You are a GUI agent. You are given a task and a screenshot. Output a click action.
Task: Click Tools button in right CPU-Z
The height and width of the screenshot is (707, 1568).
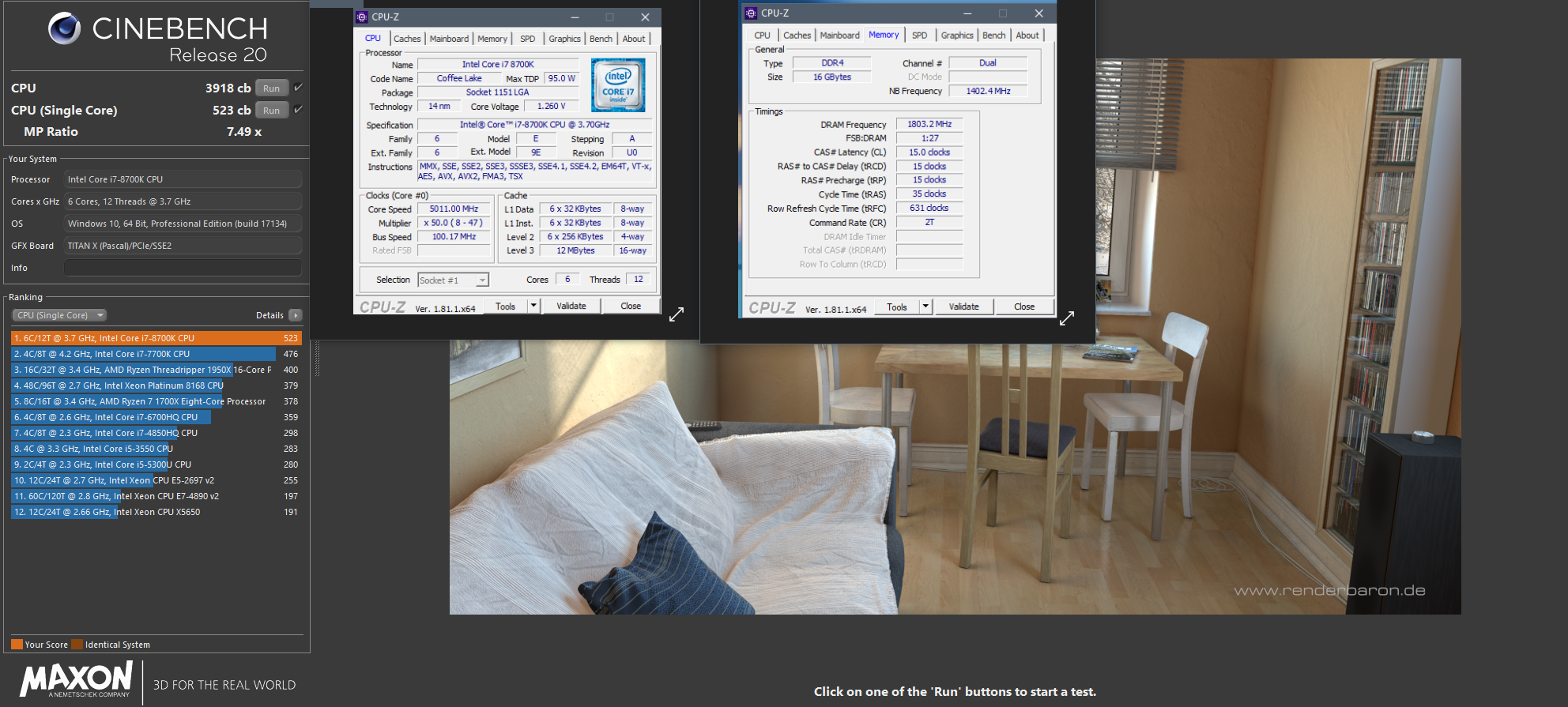tap(897, 306)
